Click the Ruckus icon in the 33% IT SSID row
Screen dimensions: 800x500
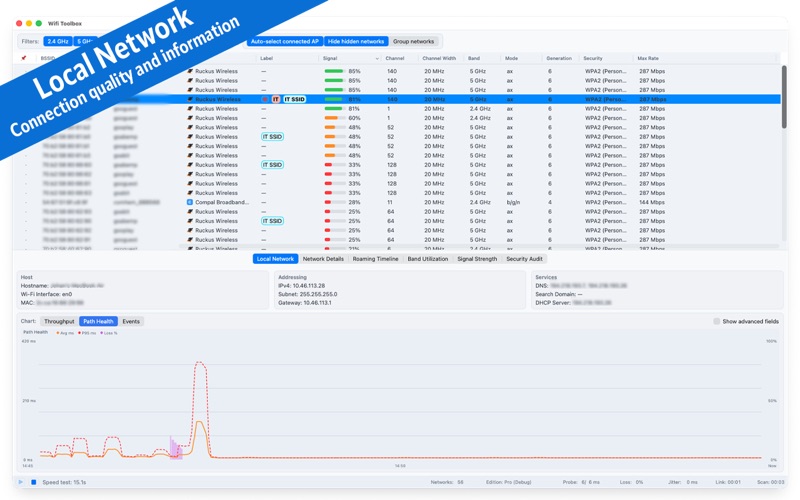[190, 165]
